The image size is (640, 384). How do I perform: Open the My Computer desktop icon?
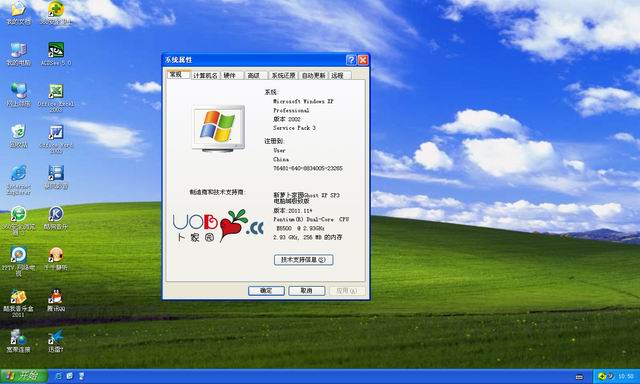18,54
